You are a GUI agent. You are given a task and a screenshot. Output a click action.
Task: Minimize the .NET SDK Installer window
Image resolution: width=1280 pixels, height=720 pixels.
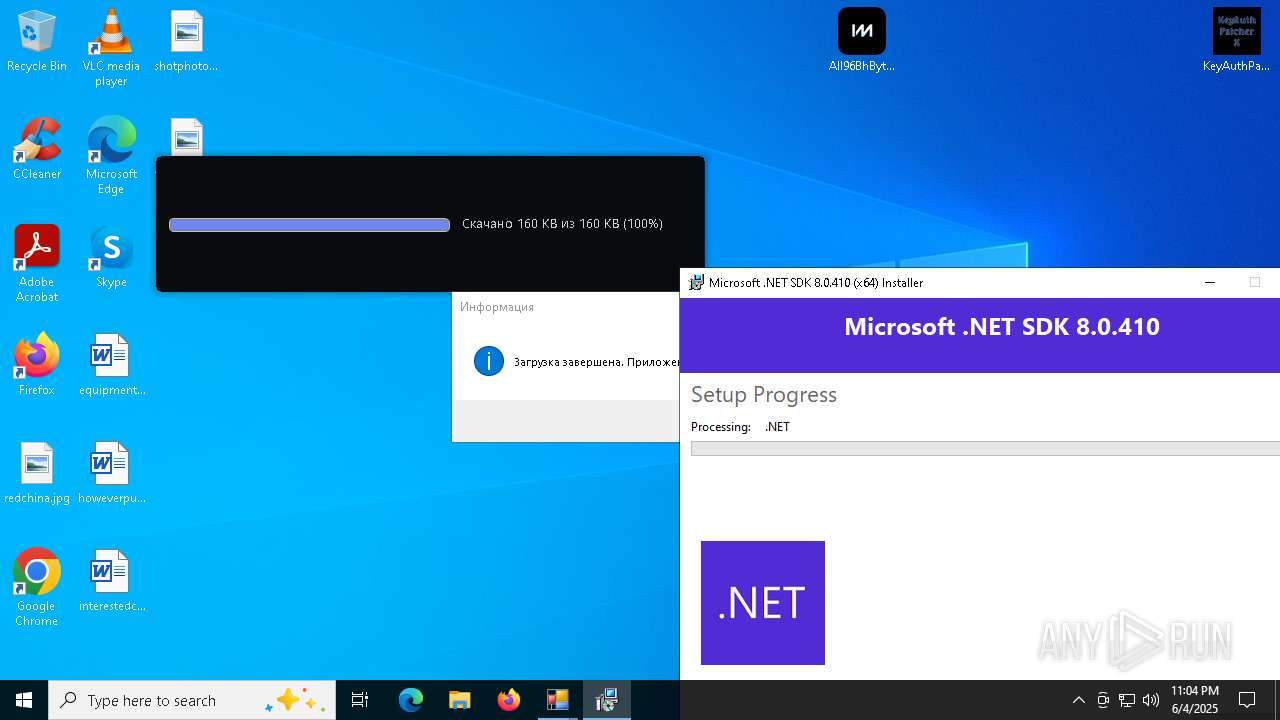[1210, 283]
